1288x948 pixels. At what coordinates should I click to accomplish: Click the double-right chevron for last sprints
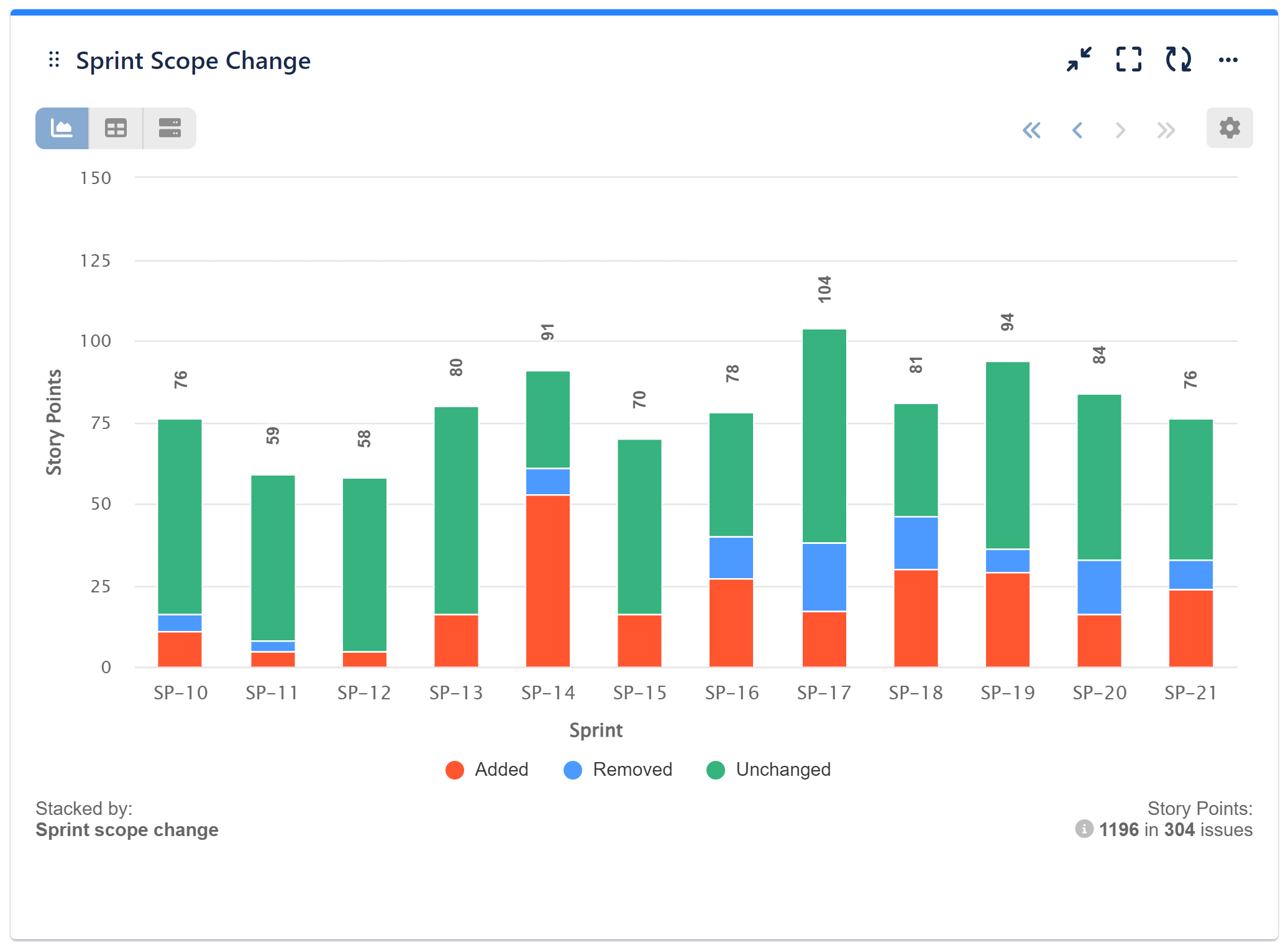click(x=1165, y=130)
